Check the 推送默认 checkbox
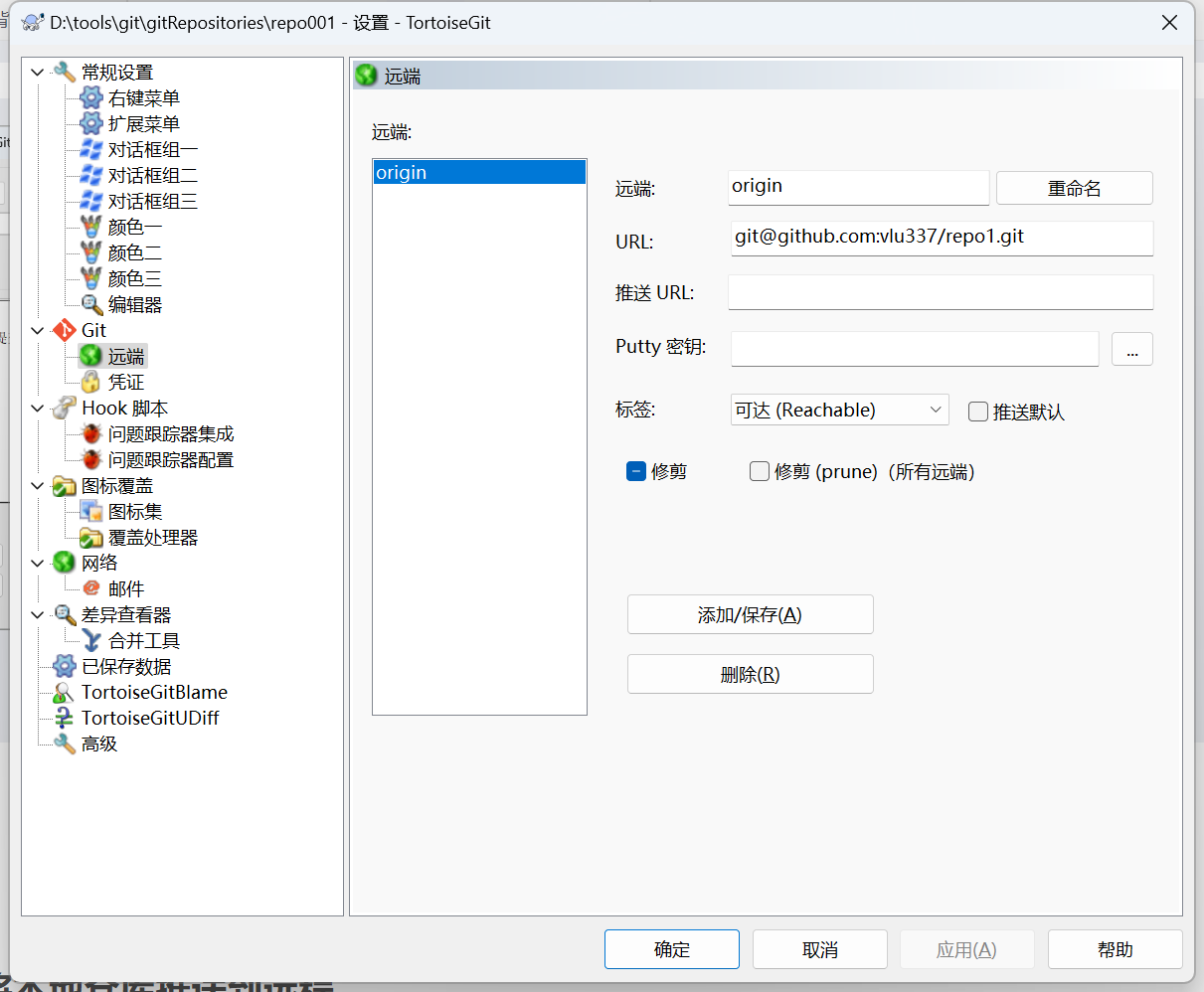 click(978, 412)
